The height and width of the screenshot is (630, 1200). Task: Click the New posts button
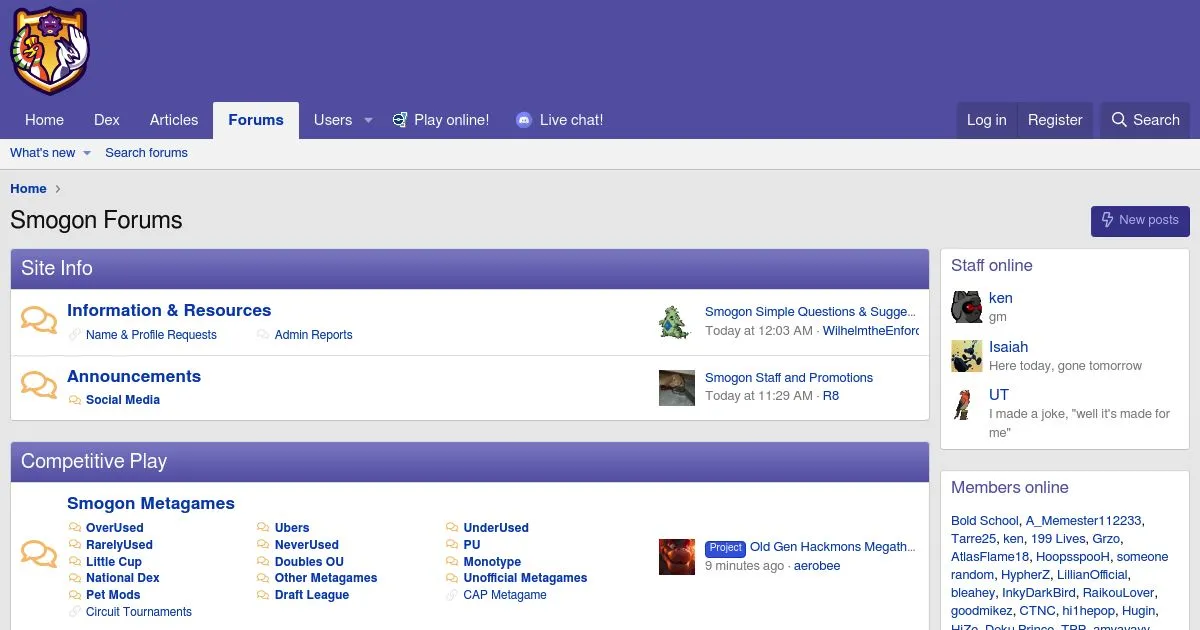(1140, 220)
